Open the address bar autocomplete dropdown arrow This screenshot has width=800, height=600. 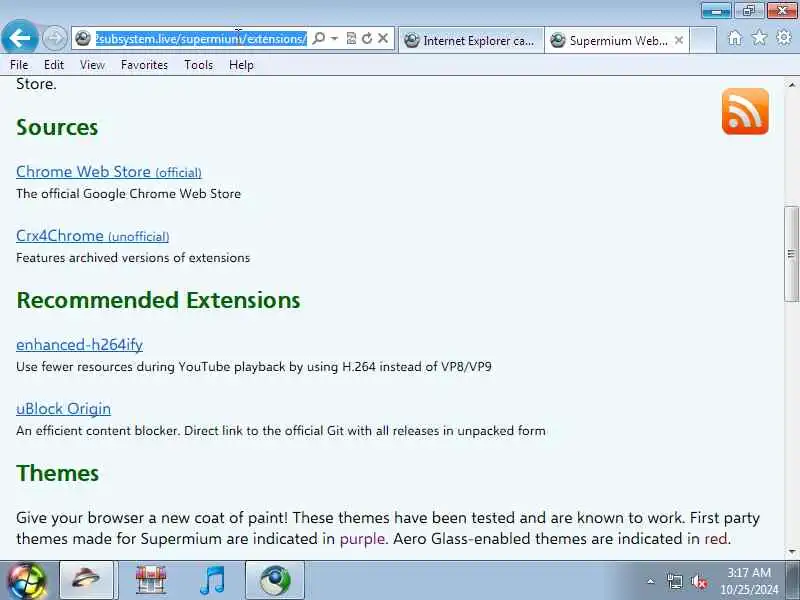(x=334, y=38)
